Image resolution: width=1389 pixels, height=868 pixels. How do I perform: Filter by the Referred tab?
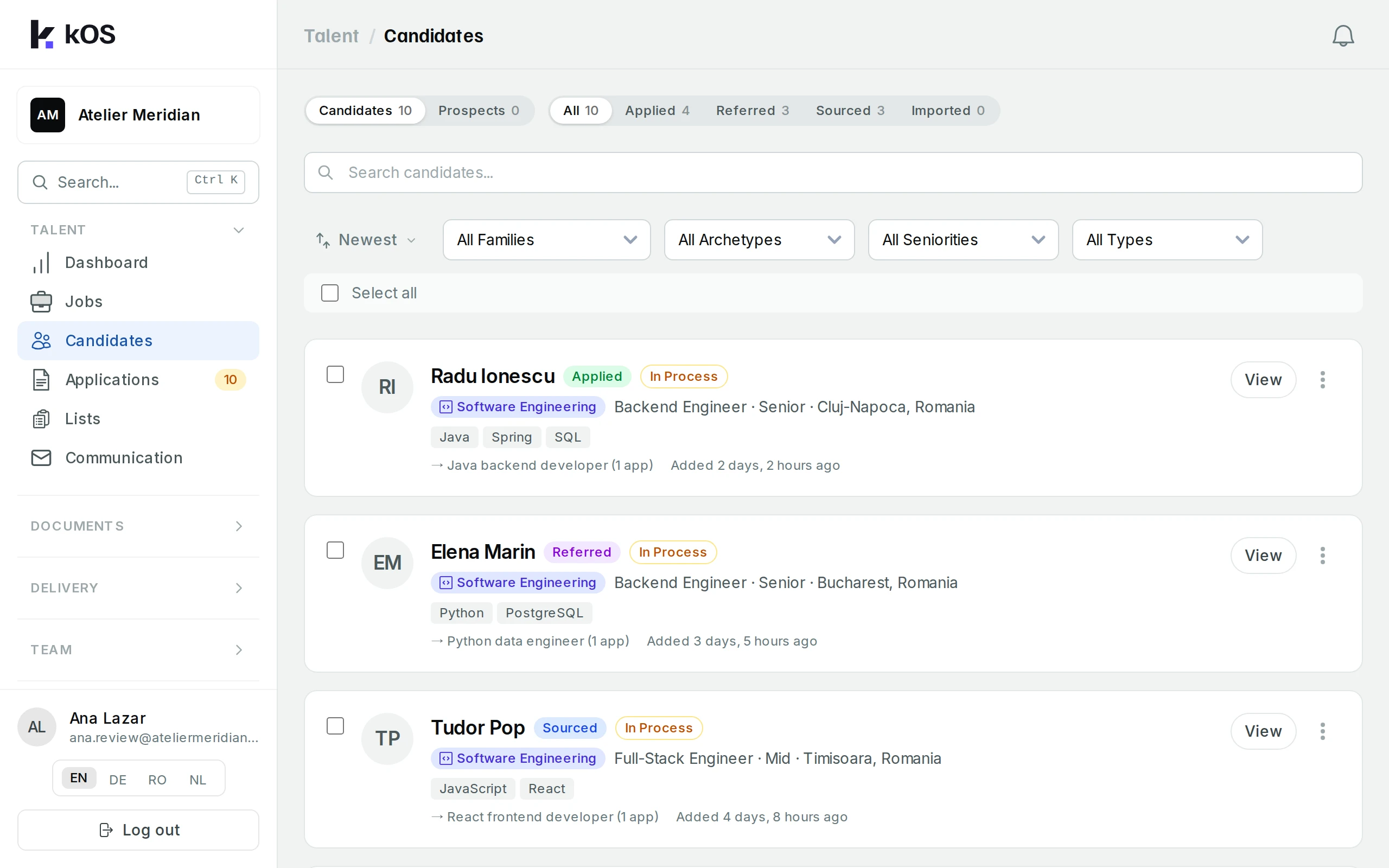coord(753,110)
